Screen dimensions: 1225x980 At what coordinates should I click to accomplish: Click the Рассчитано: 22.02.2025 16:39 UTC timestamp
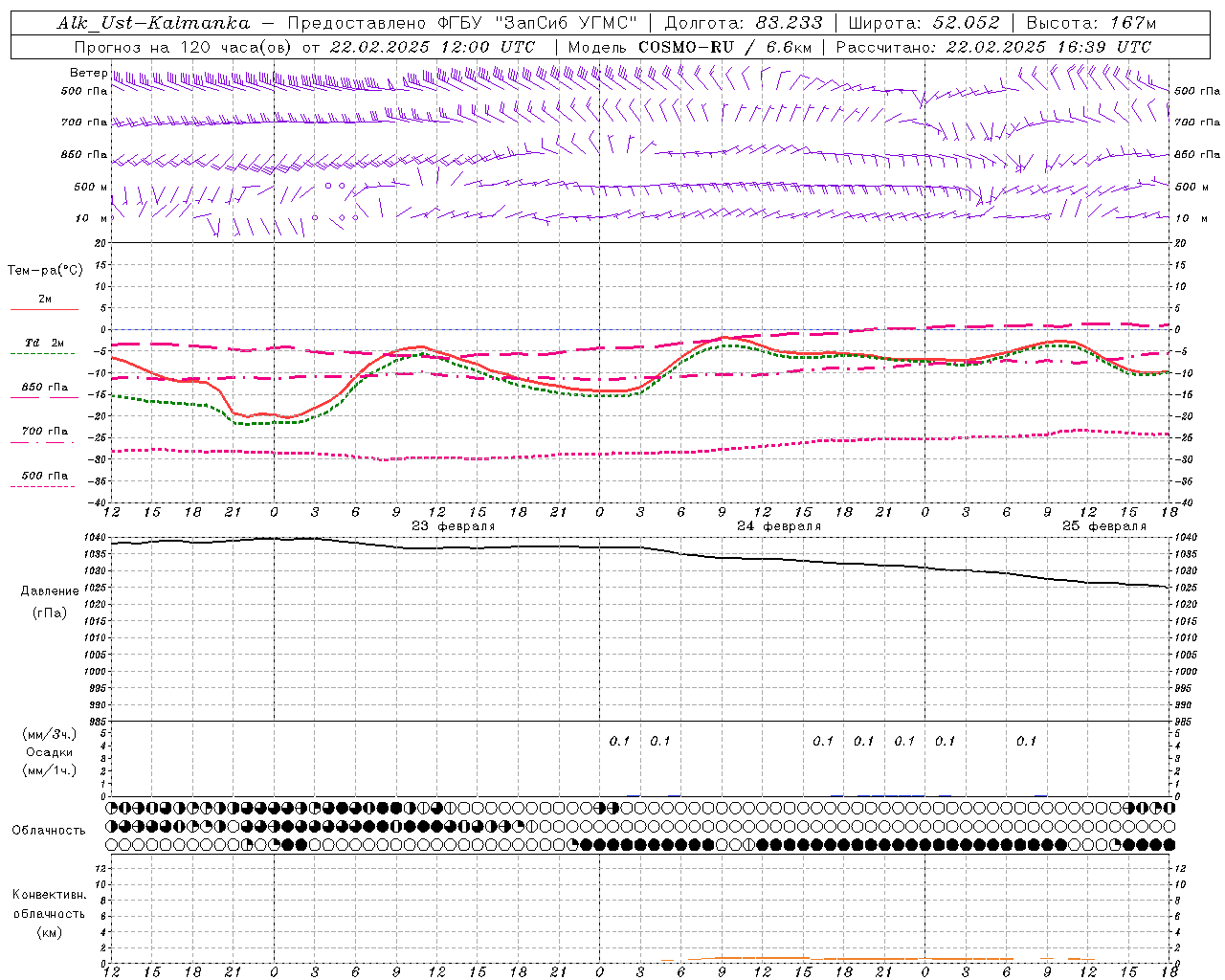[993, 47]
